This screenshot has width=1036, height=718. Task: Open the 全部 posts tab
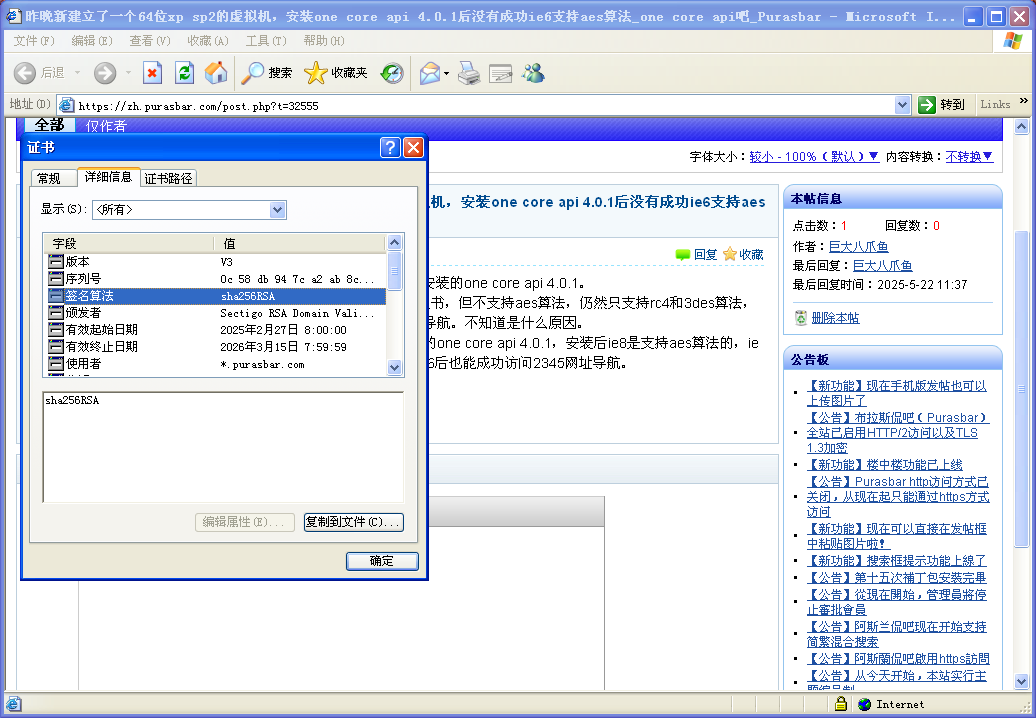(50, 125)
